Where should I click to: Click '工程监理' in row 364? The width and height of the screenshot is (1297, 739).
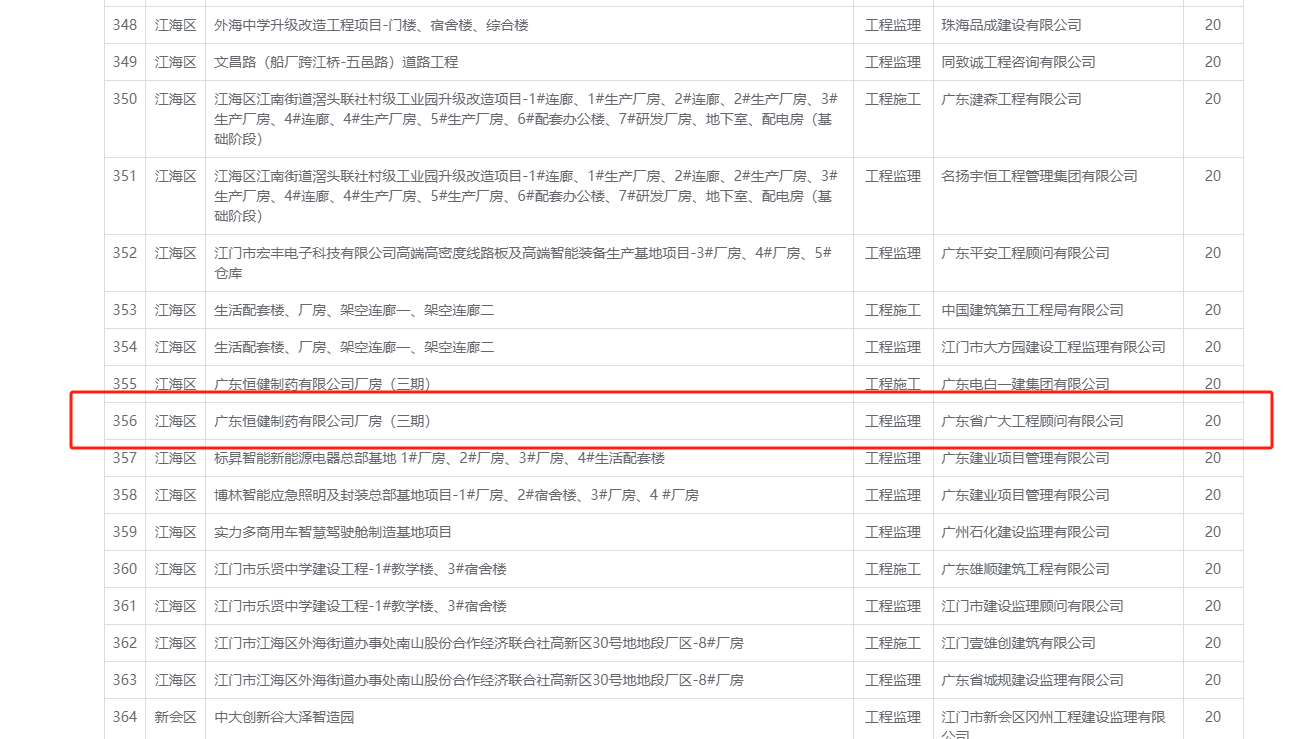893,717
